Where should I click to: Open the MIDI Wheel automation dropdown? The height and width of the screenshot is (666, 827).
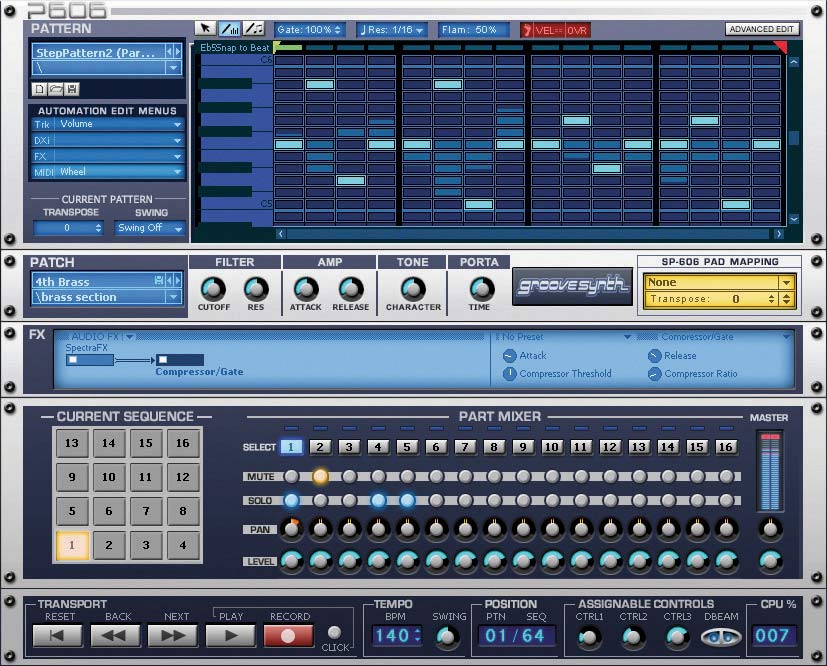point(108,172)
